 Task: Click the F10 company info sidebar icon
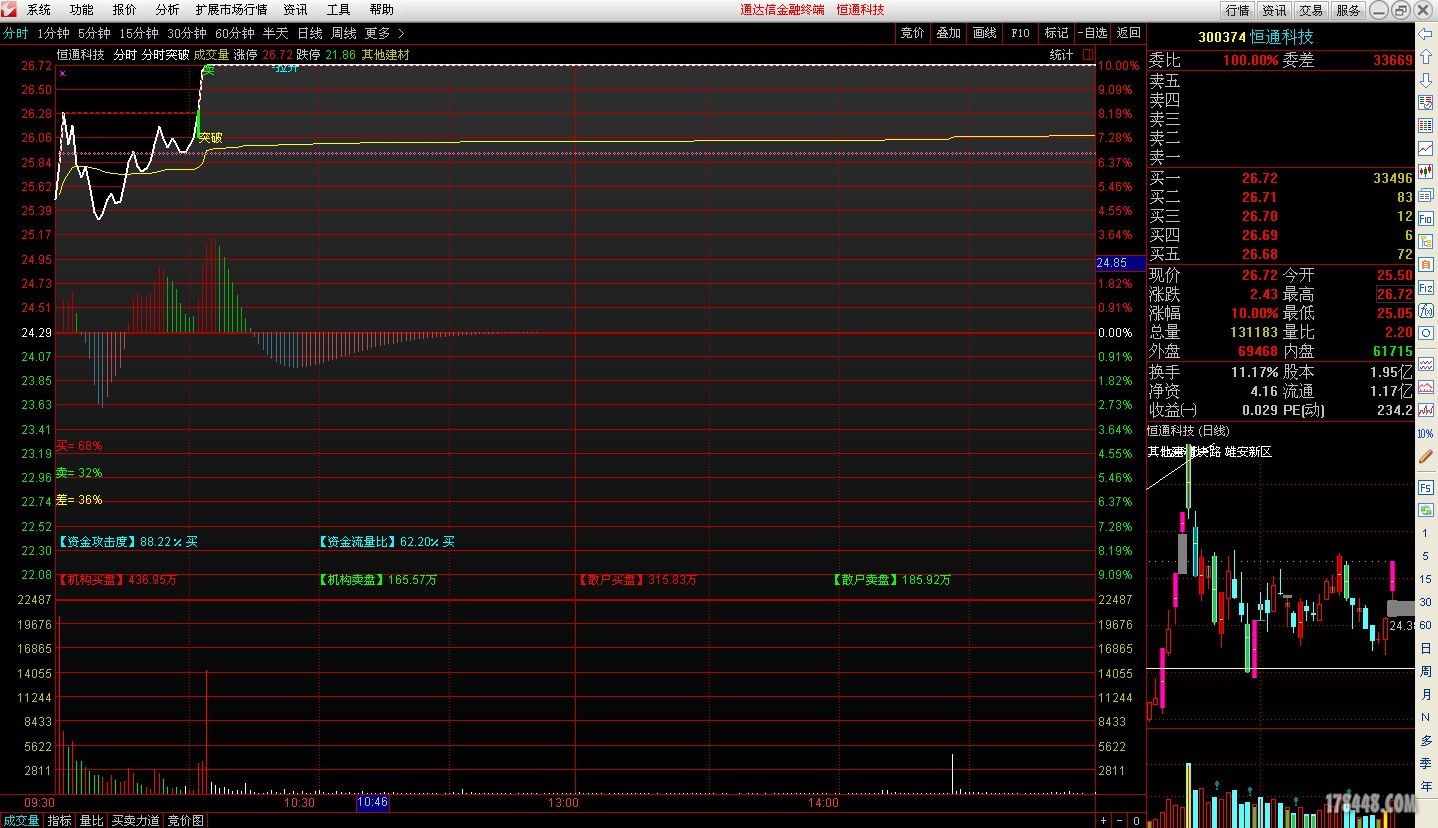coord(1425,217)
